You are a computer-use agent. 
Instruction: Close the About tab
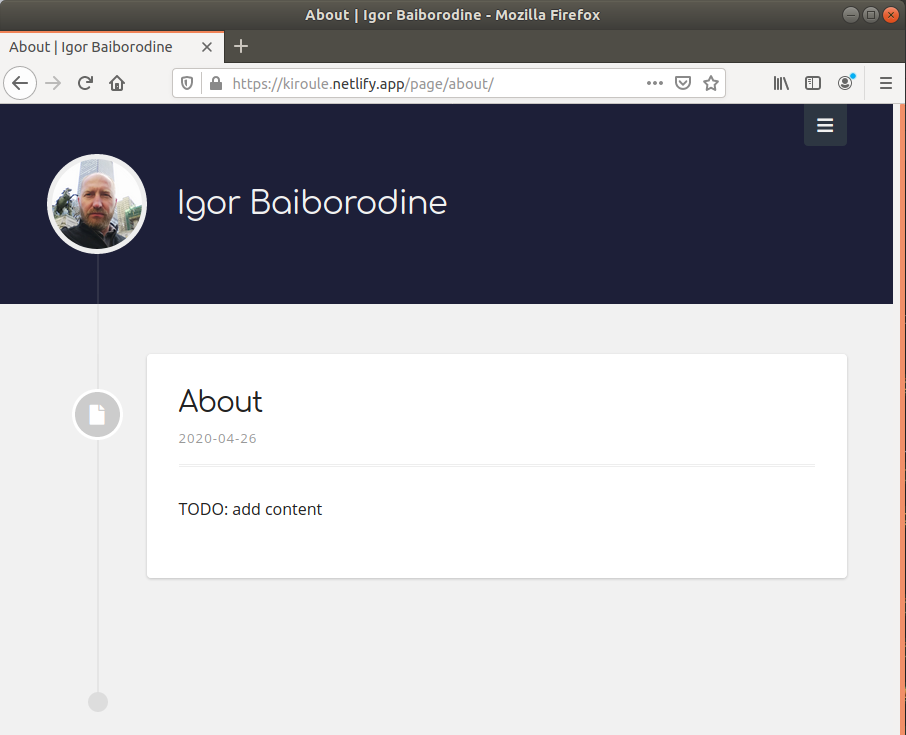tap(207, 47)
